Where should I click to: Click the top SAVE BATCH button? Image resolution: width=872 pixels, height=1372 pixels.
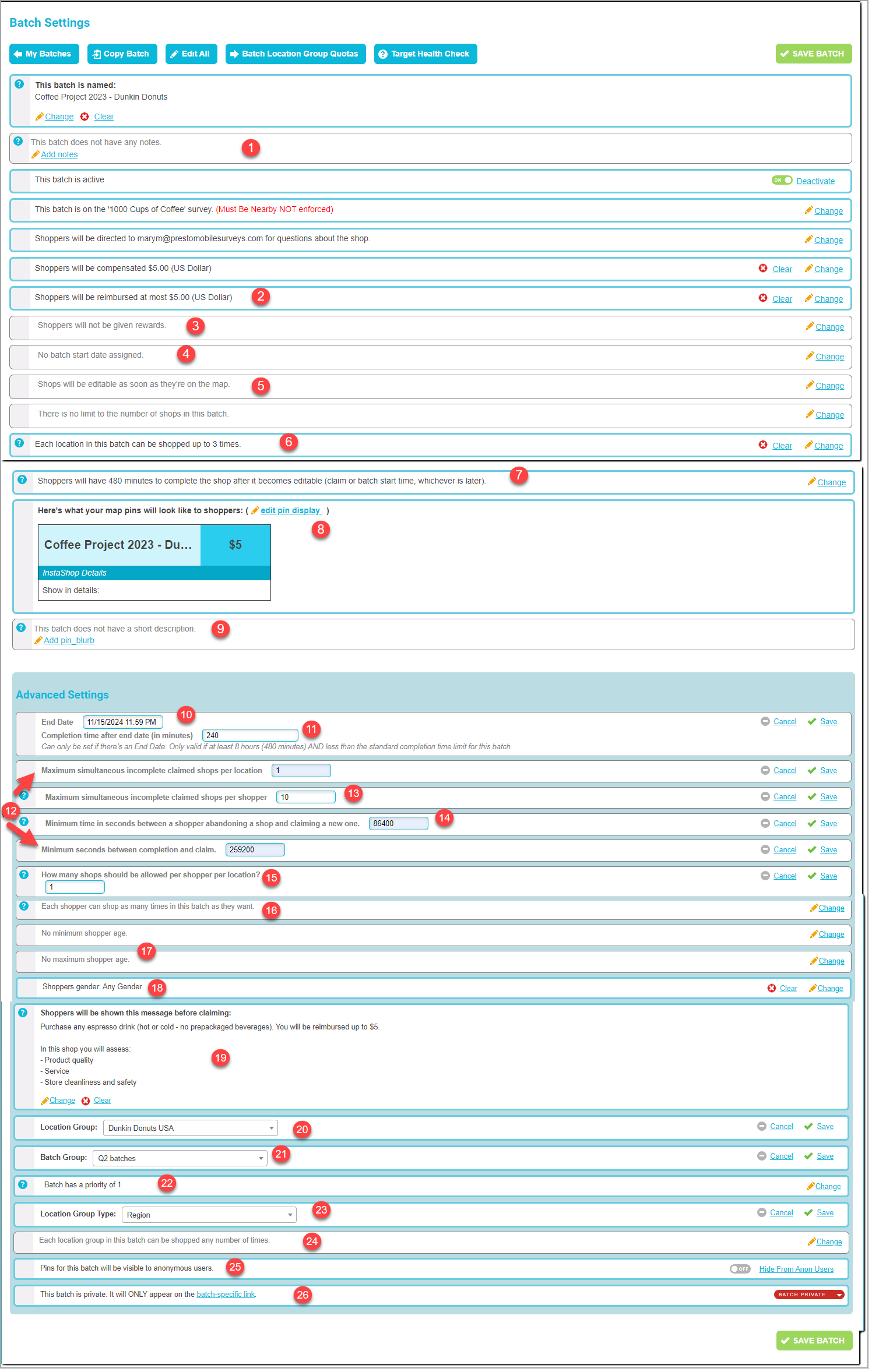point(814,54)
